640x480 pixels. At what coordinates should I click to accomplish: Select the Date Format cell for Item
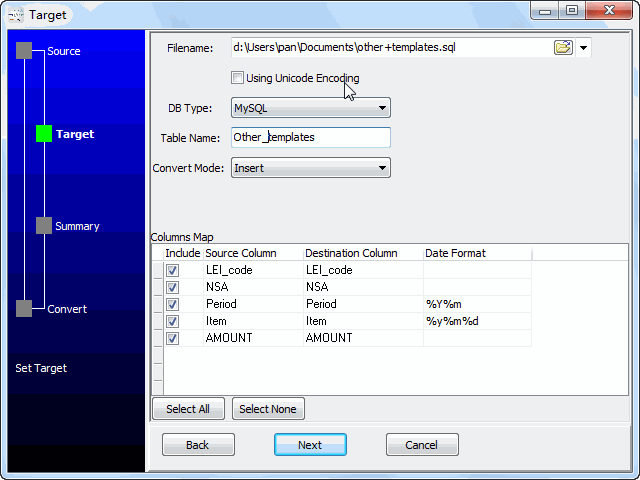pos(477,321)
